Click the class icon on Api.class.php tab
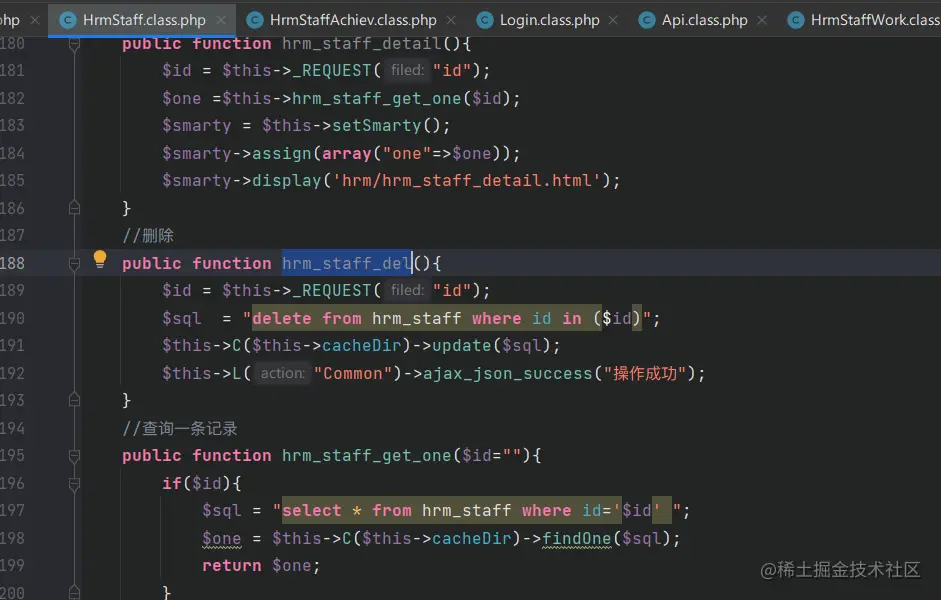941x600 pixels. (647, 20)
